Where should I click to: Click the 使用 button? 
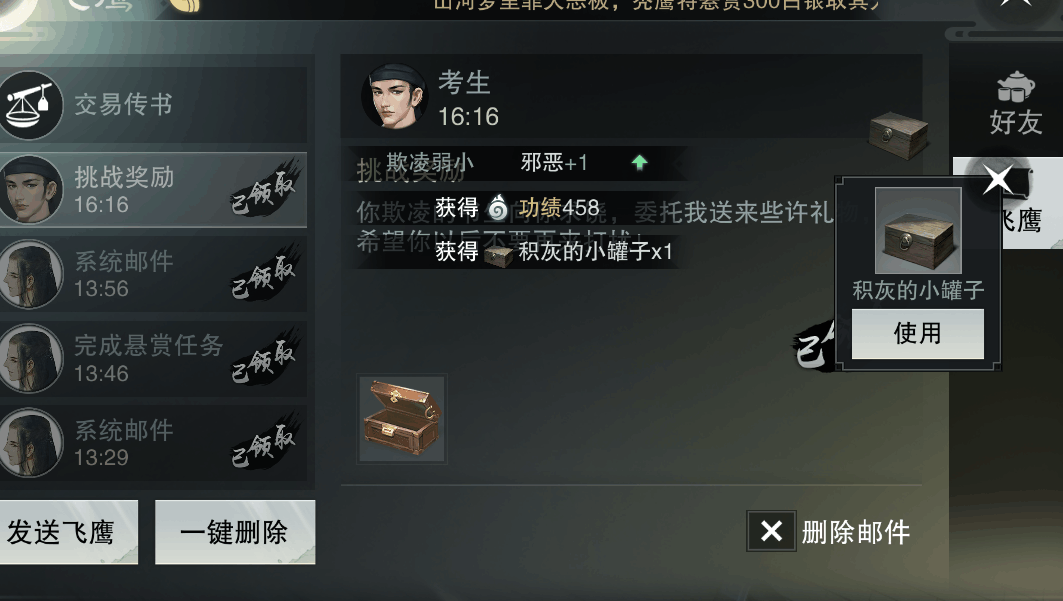pos(917,333)
